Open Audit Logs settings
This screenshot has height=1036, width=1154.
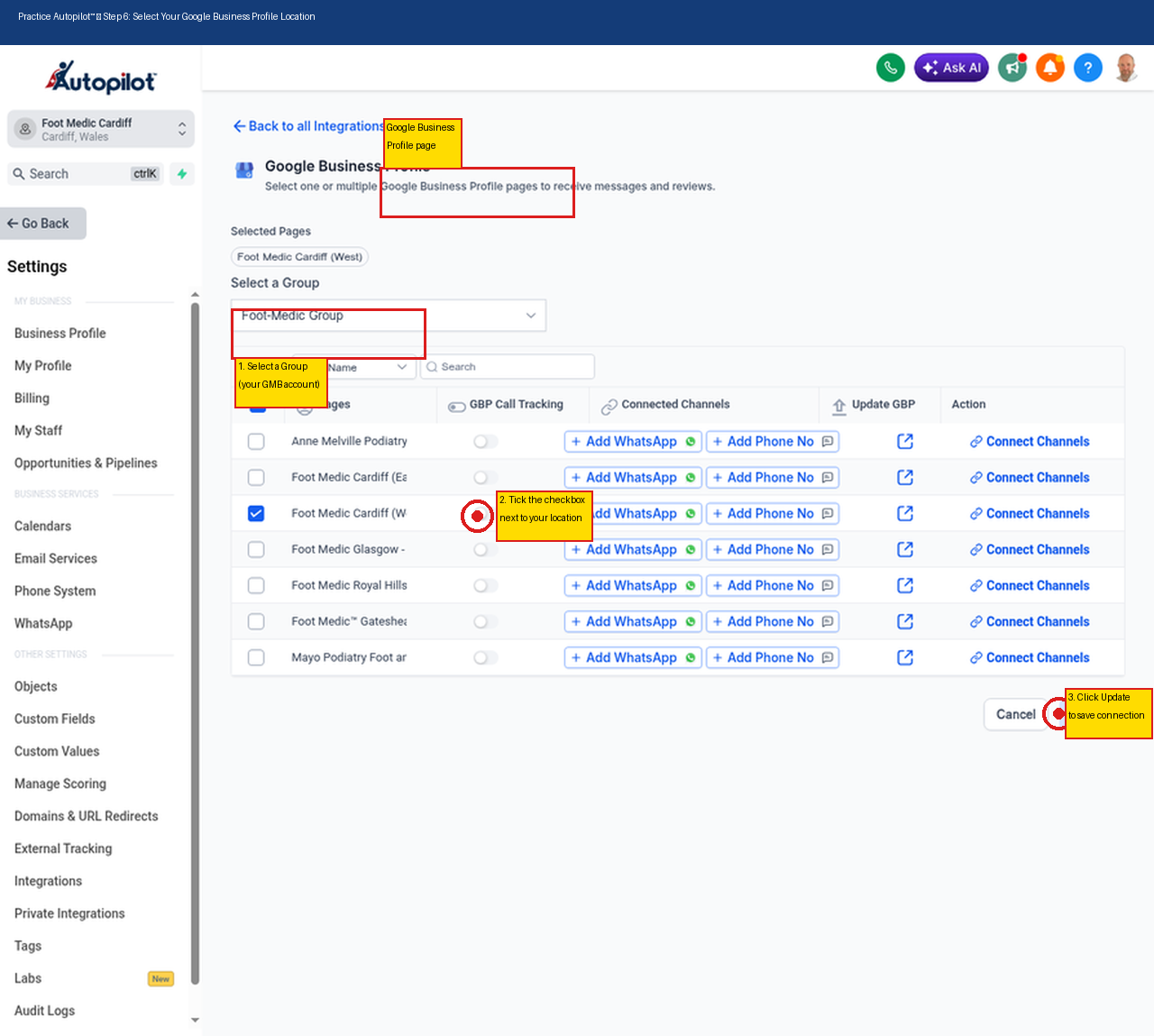(x=45, y=1012)
